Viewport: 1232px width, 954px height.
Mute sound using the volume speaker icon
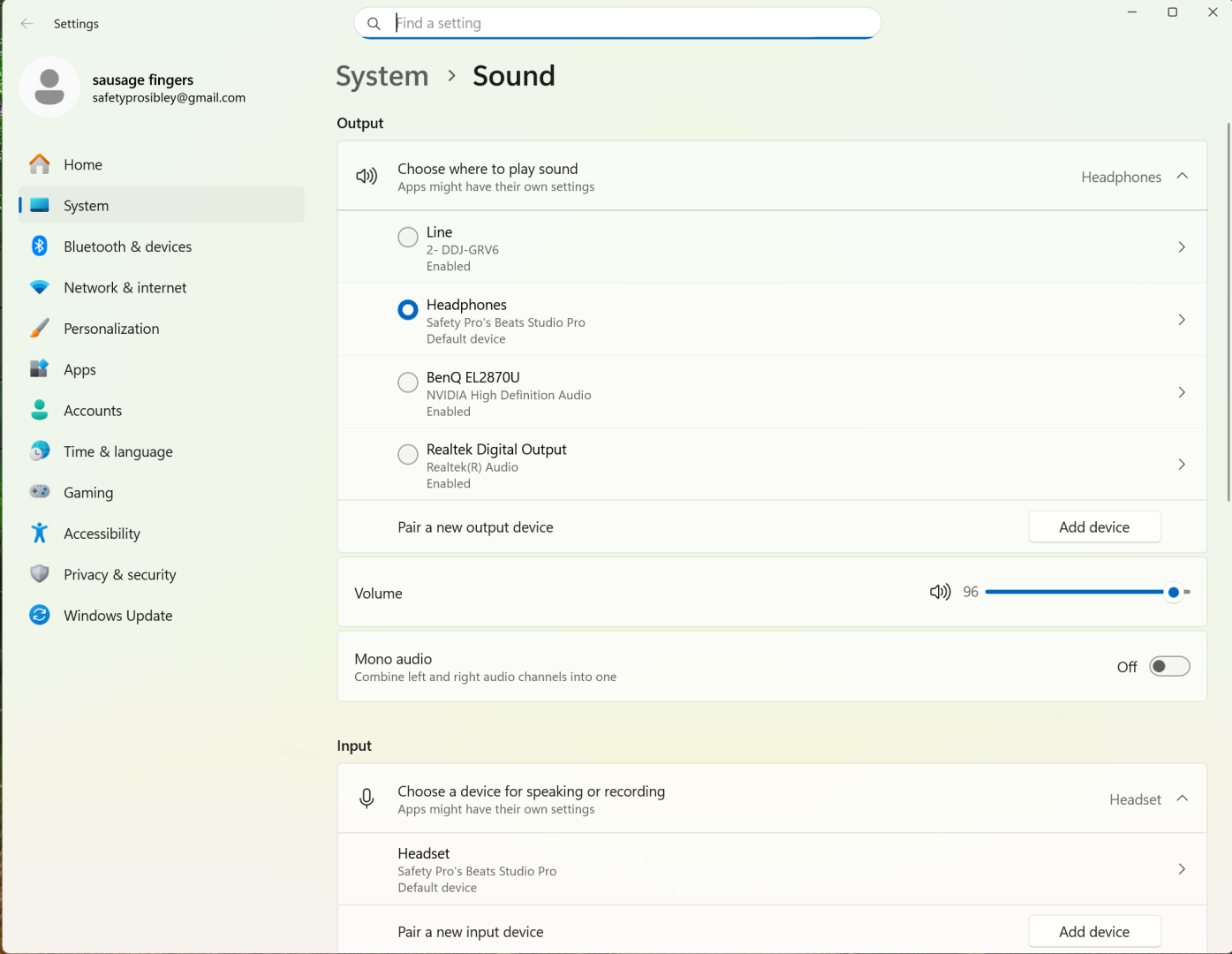(940, 592)
